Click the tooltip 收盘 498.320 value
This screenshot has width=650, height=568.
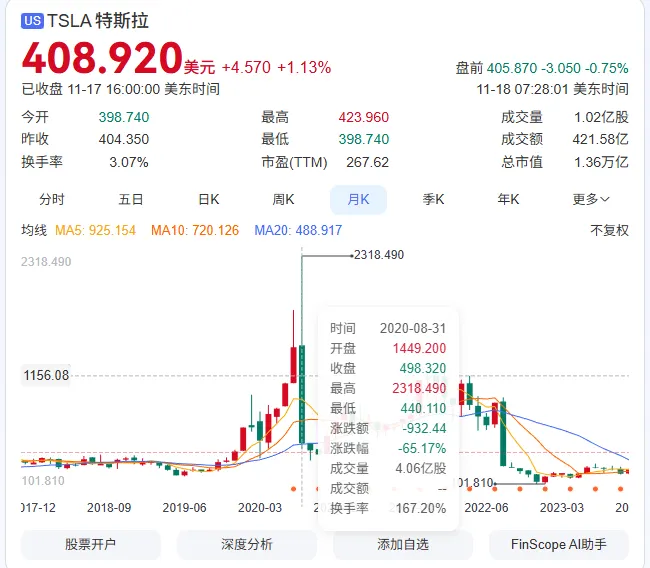tap(423, 368)
